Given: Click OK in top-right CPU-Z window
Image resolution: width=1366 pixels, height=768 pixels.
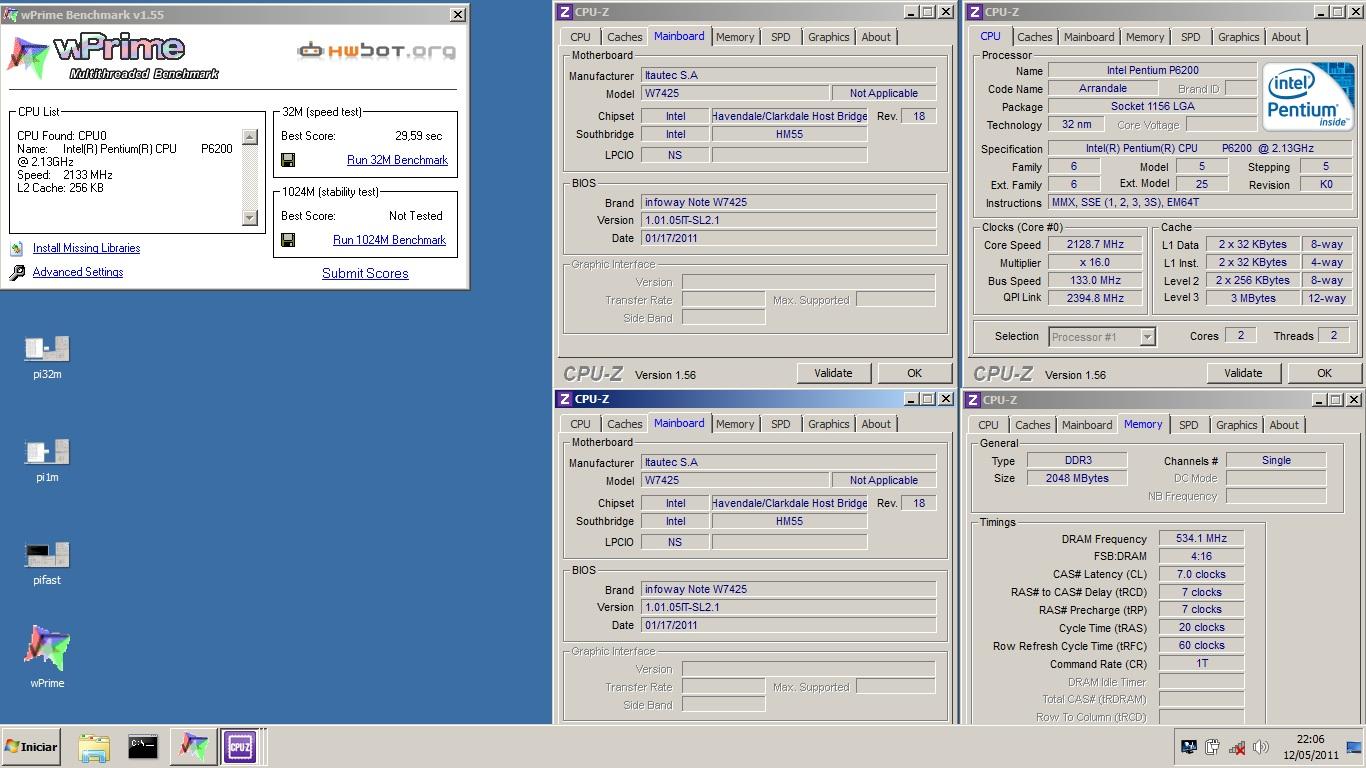Looking at the screenshot, I should (x=1324, y=373).
